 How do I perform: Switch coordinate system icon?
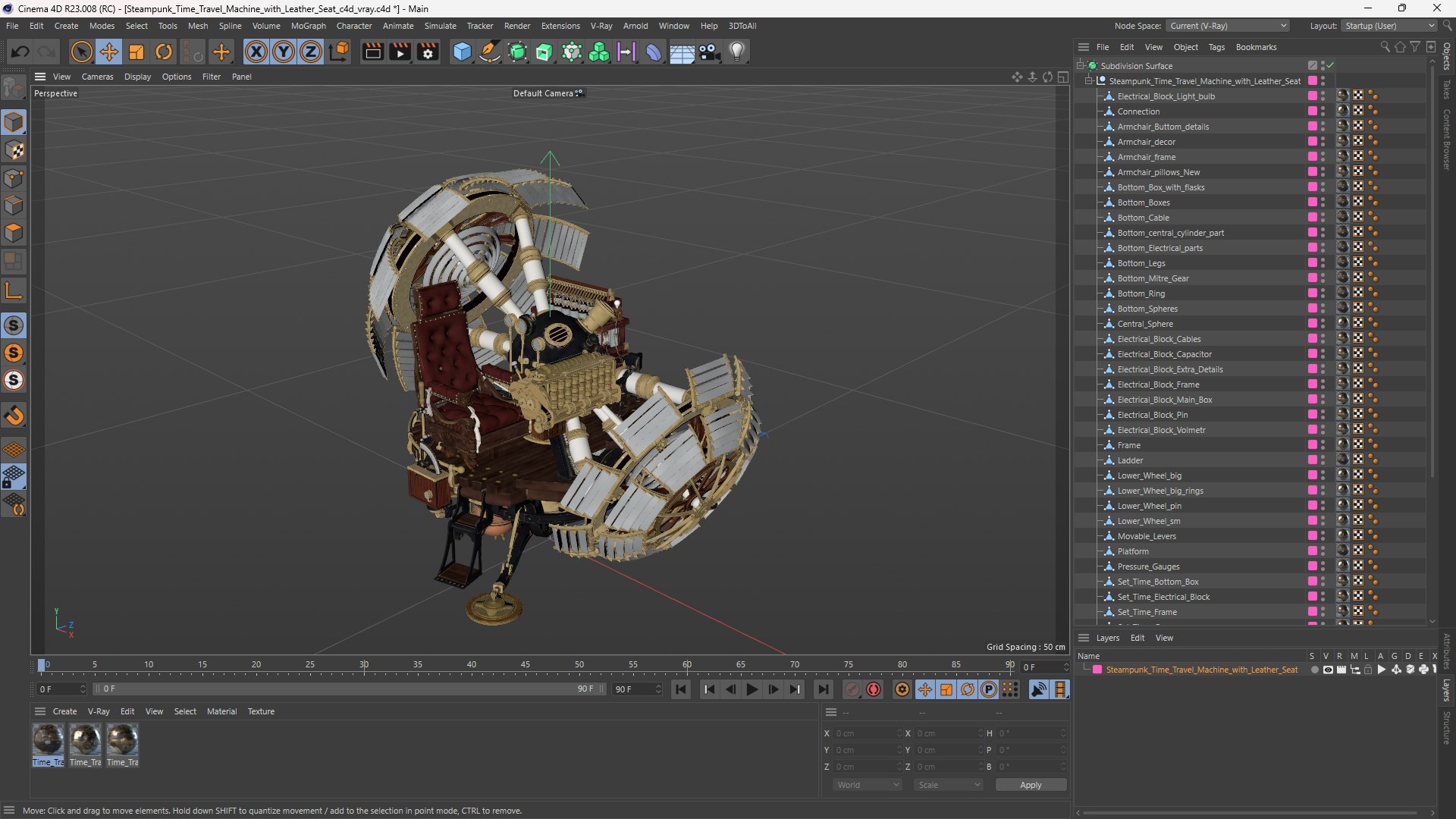(x=340, y=52)
